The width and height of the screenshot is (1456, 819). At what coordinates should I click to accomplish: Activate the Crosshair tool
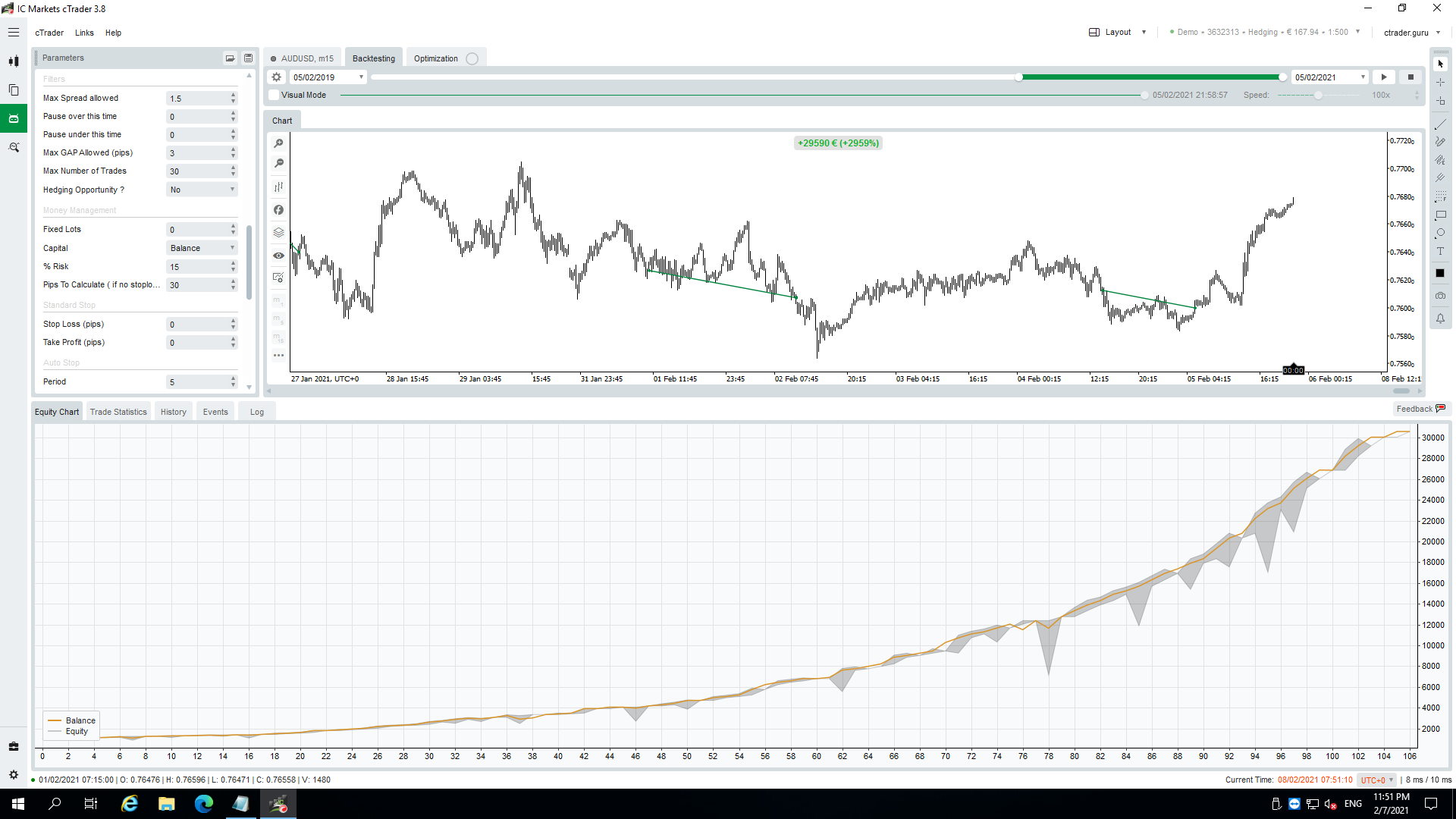tap(1440, 83)
